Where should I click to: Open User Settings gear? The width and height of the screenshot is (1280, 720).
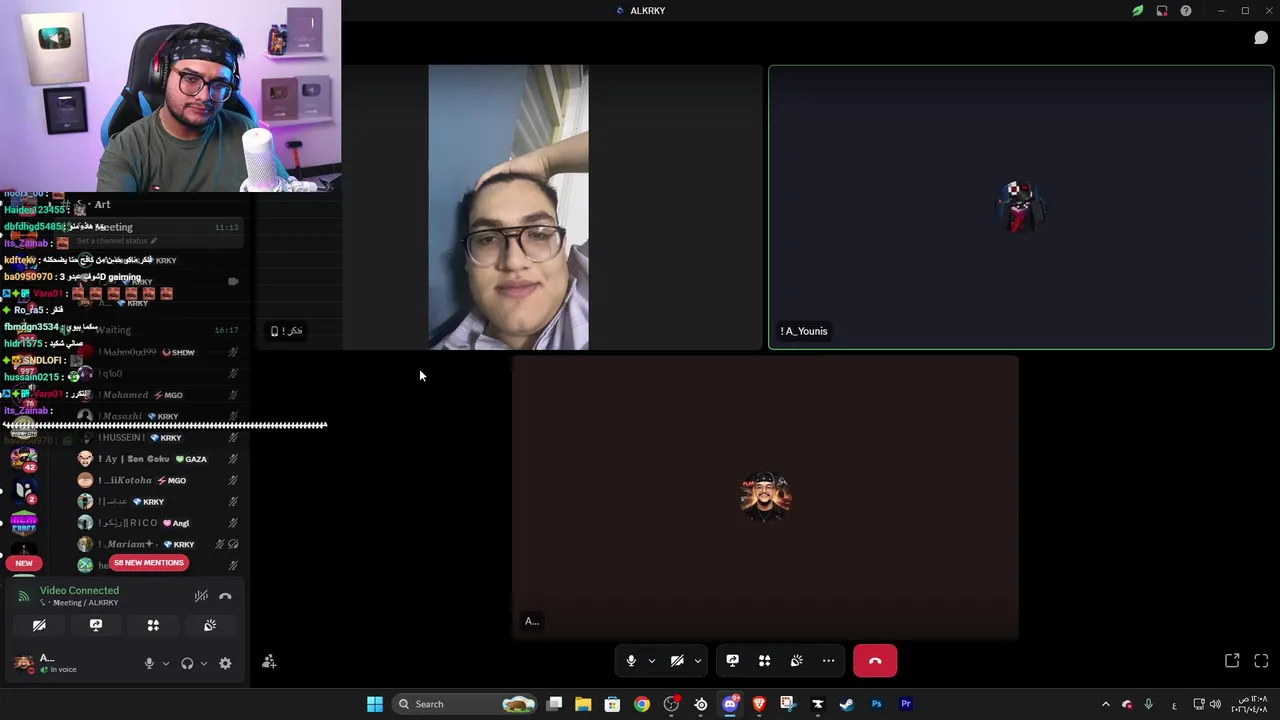pos(225,663)
